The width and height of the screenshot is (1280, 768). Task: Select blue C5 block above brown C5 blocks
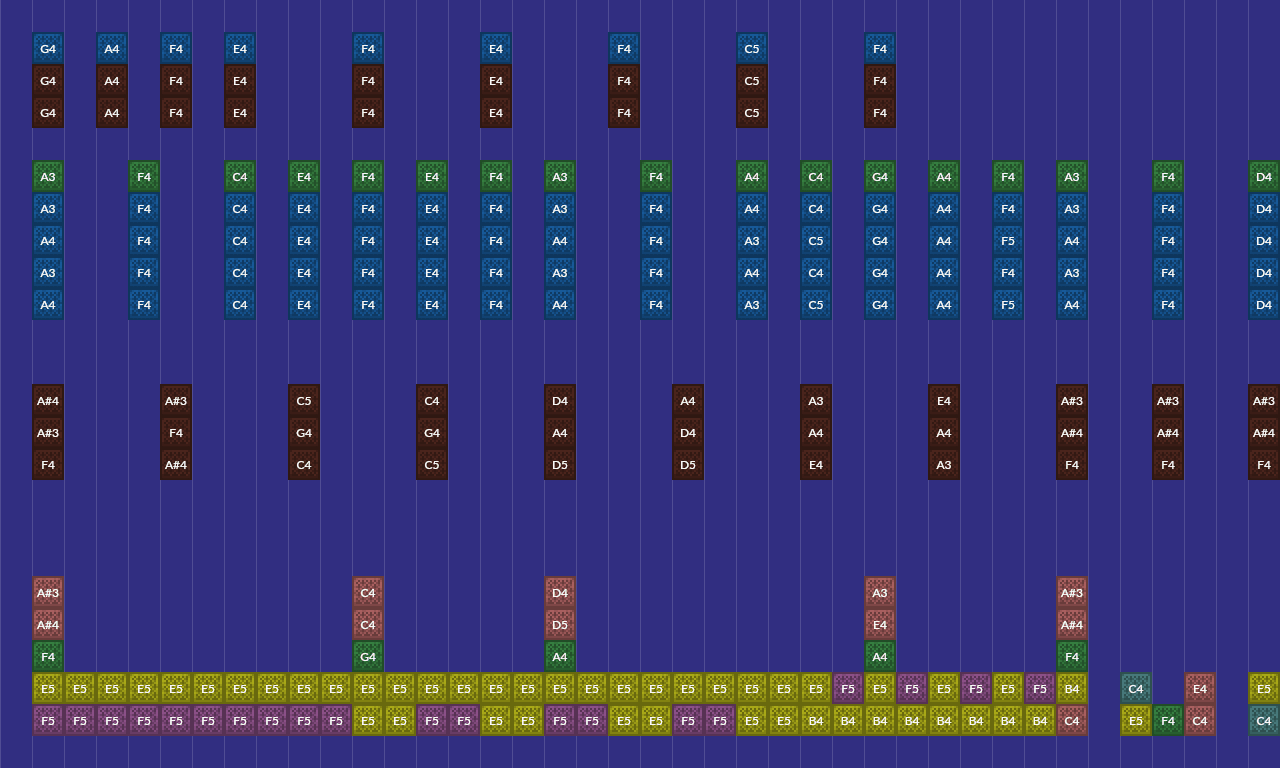[752, 49]
